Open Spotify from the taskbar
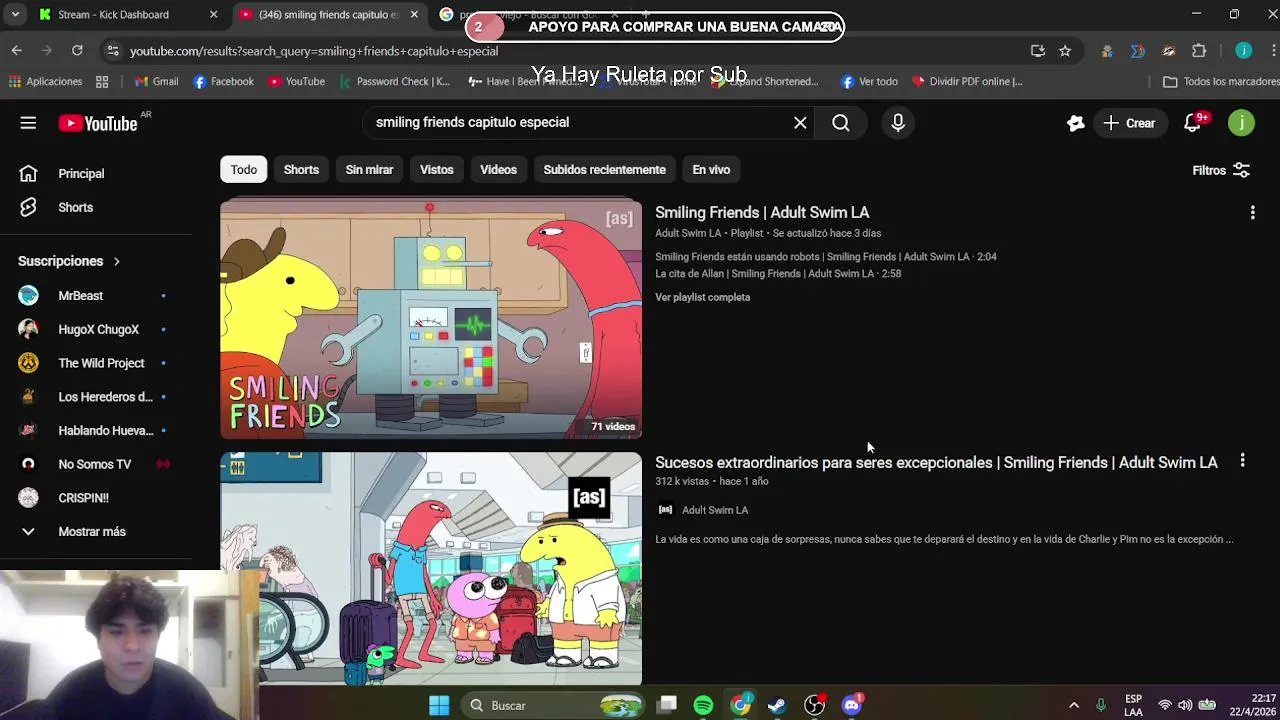 pos(703,706)
